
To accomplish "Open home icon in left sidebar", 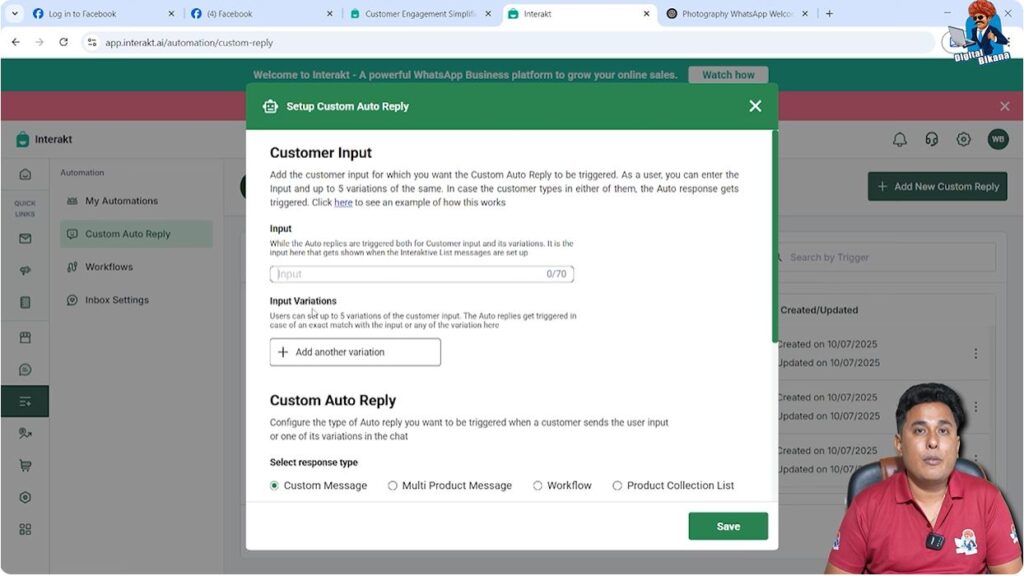I will [25, 174].
